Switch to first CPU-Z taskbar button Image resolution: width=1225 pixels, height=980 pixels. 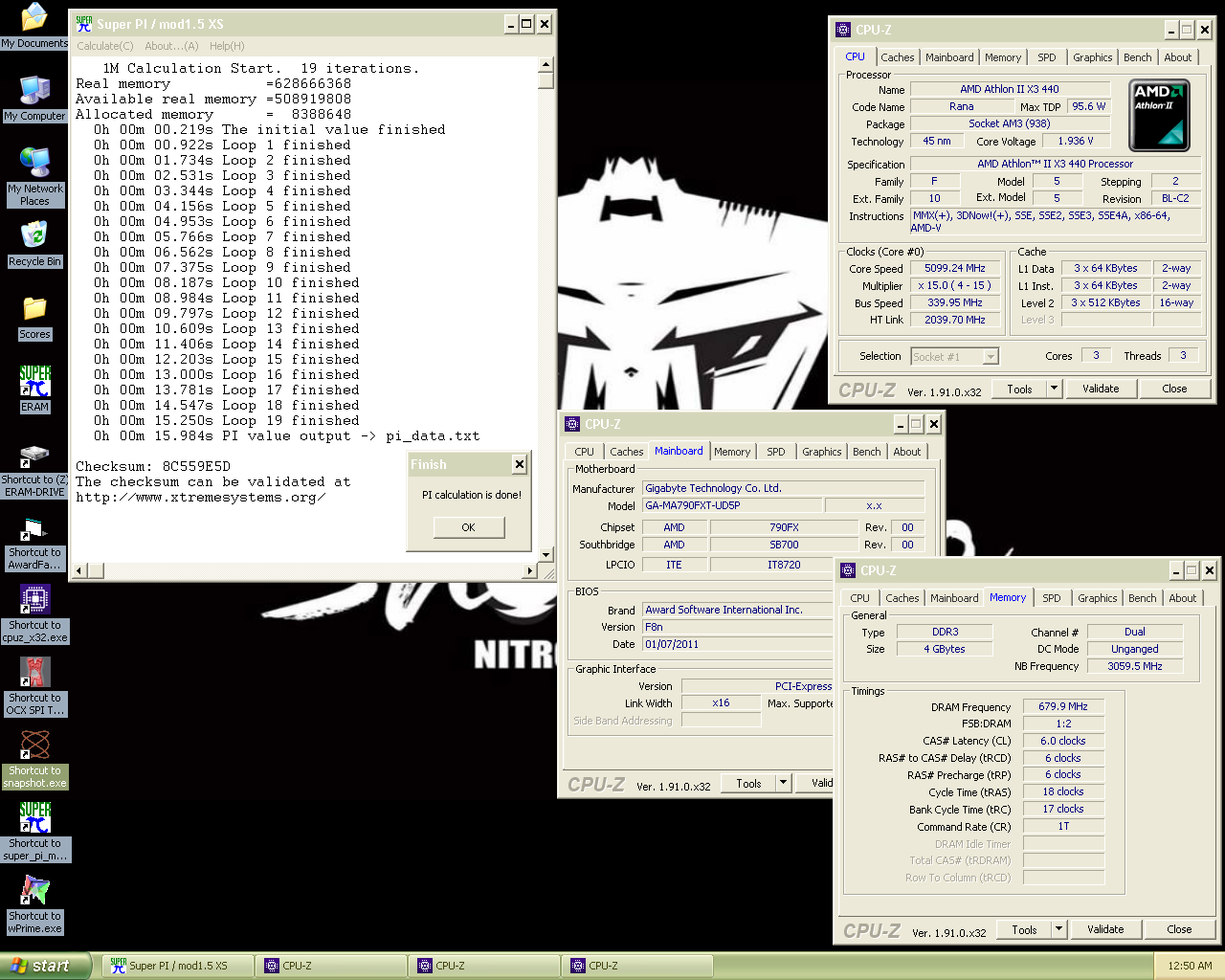tap(331, 966)
